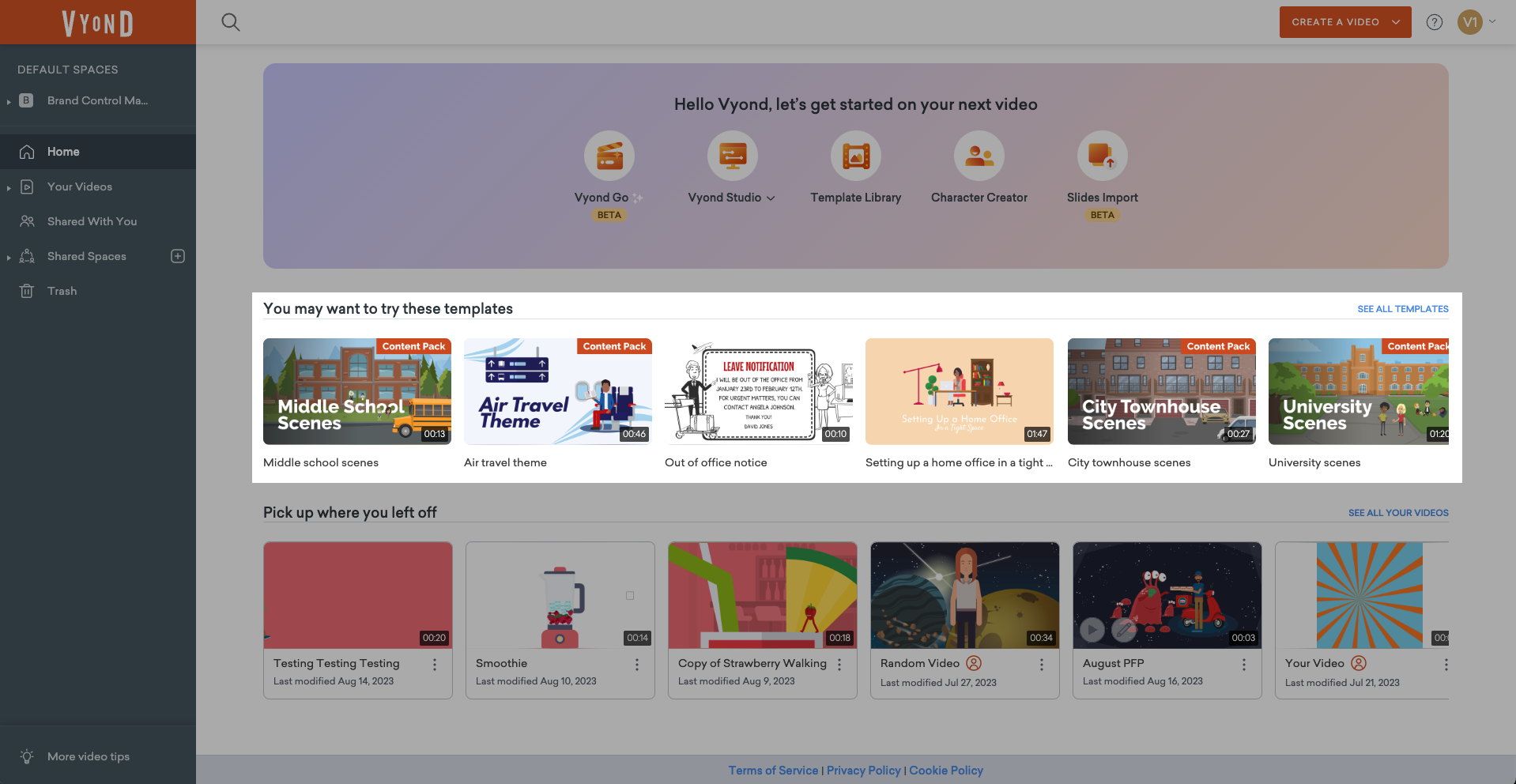Open Testing Testing Testing video thumbnail
Screen dimensions: 1516x784
click(358, 595)
